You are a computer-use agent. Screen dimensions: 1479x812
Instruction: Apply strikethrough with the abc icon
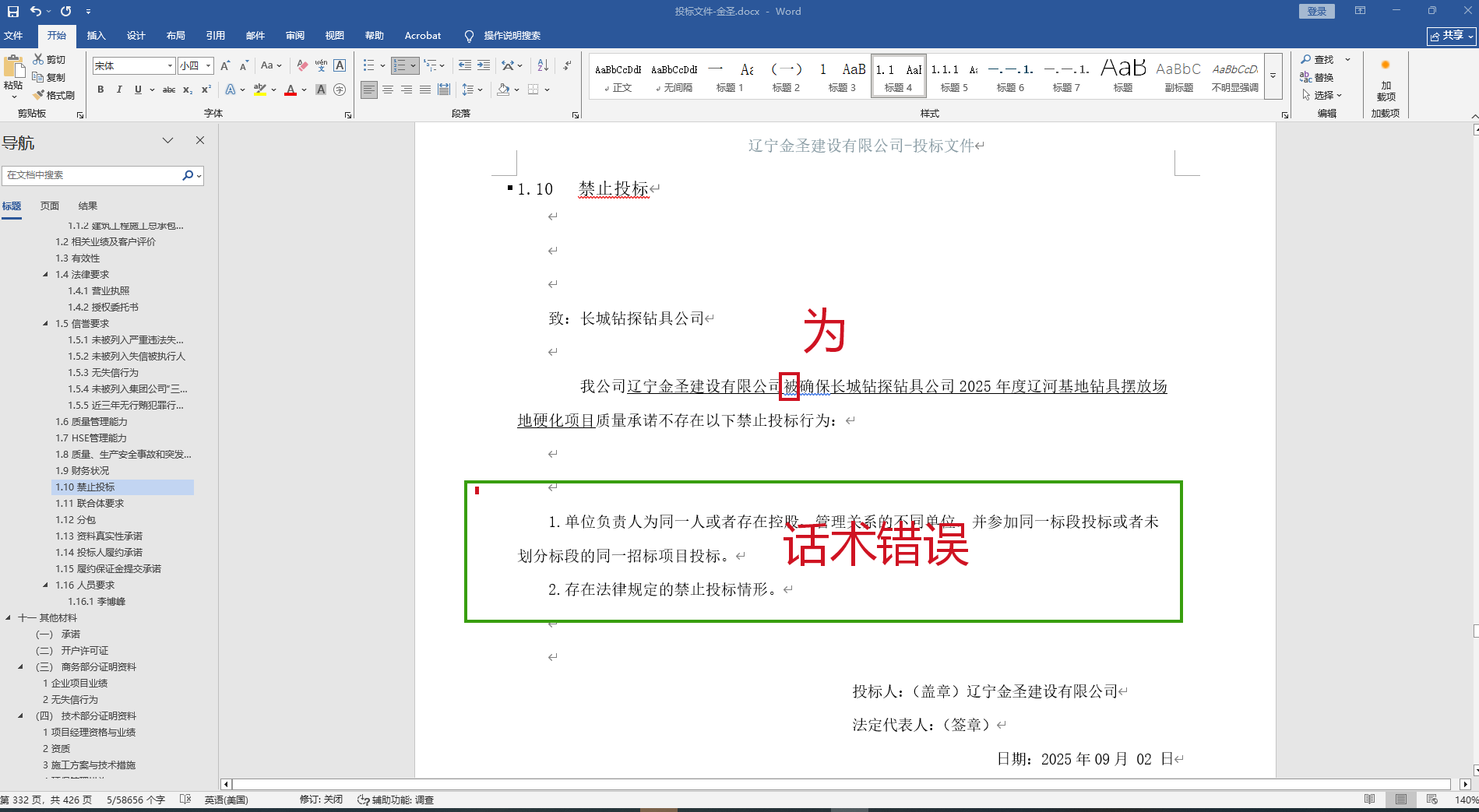168,90
